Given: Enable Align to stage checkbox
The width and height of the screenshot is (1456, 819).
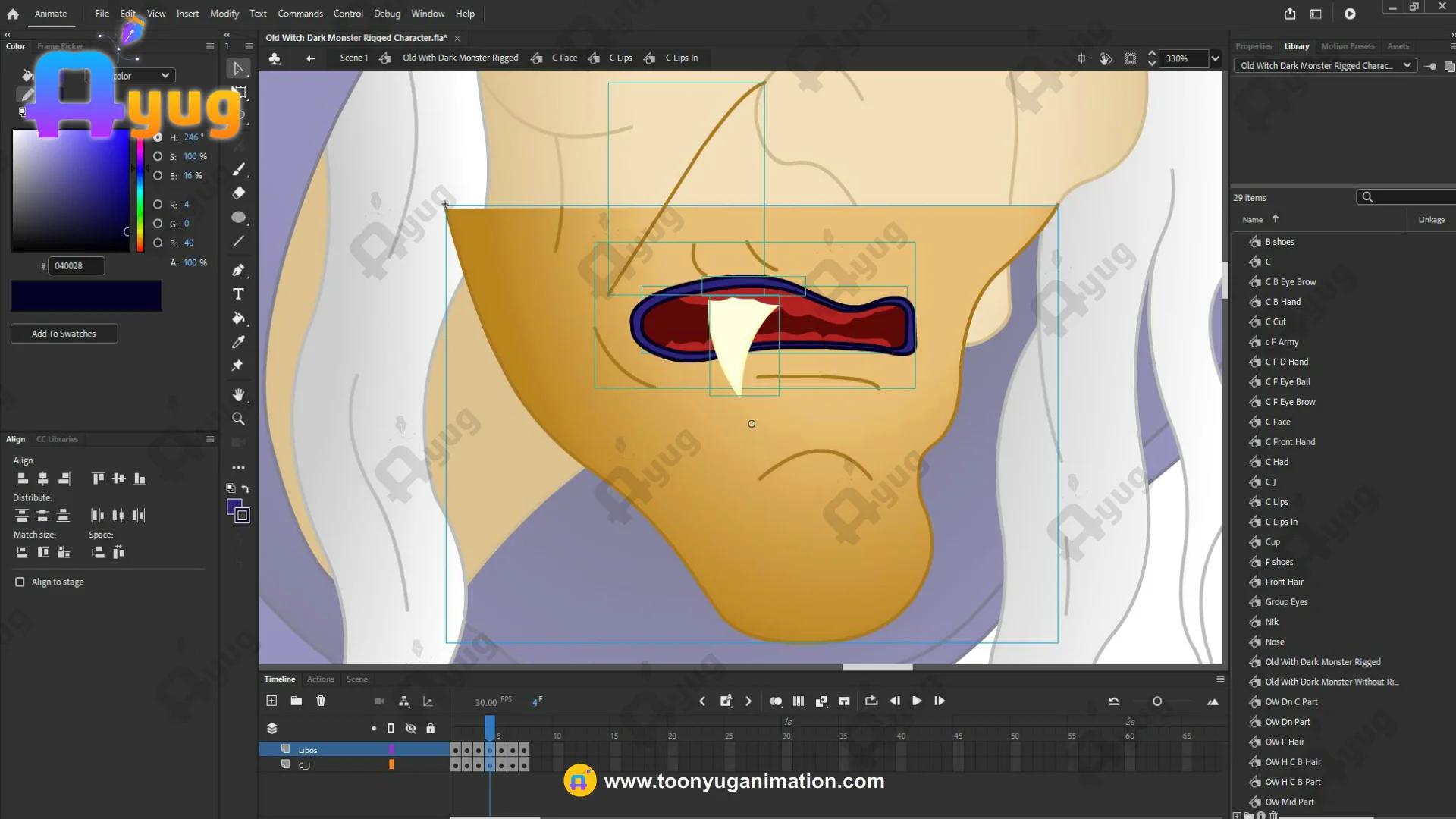Looking at the screenshot, I should tap(20, 582).
